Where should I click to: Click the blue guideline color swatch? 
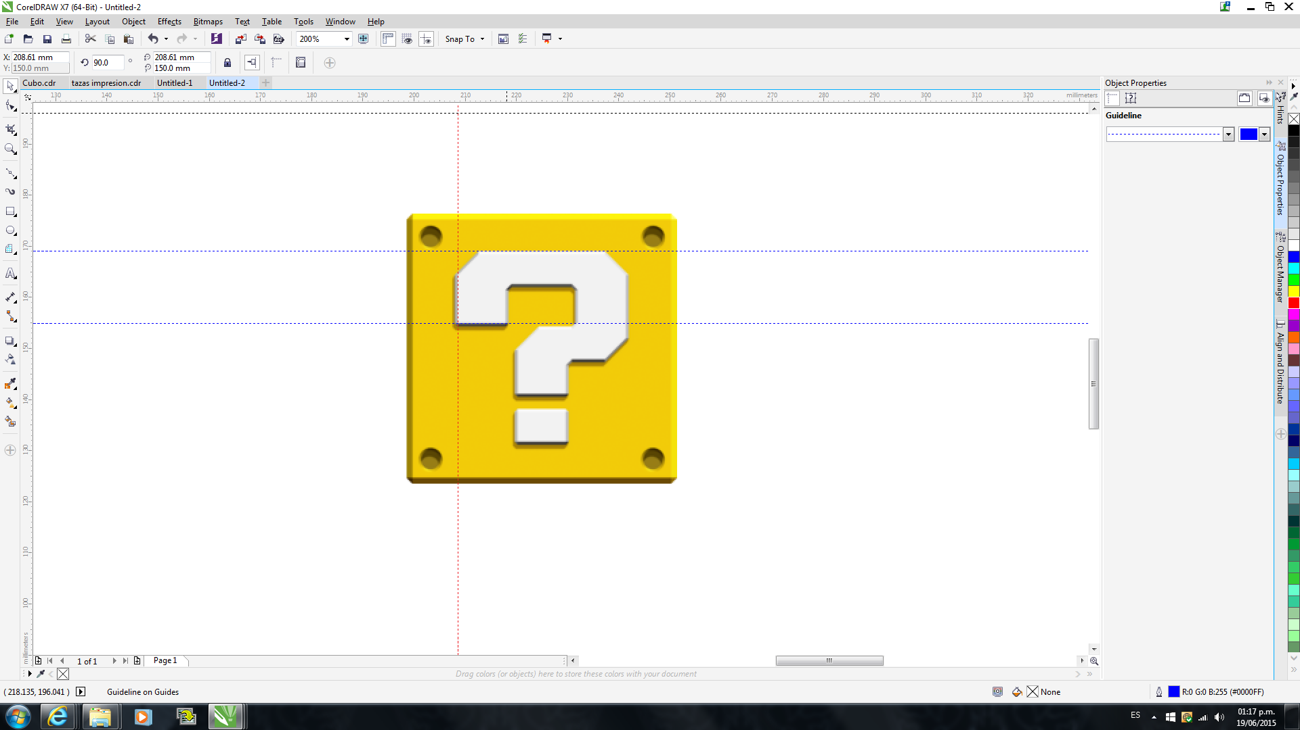pyautogui.click(x=1249, y=134)
